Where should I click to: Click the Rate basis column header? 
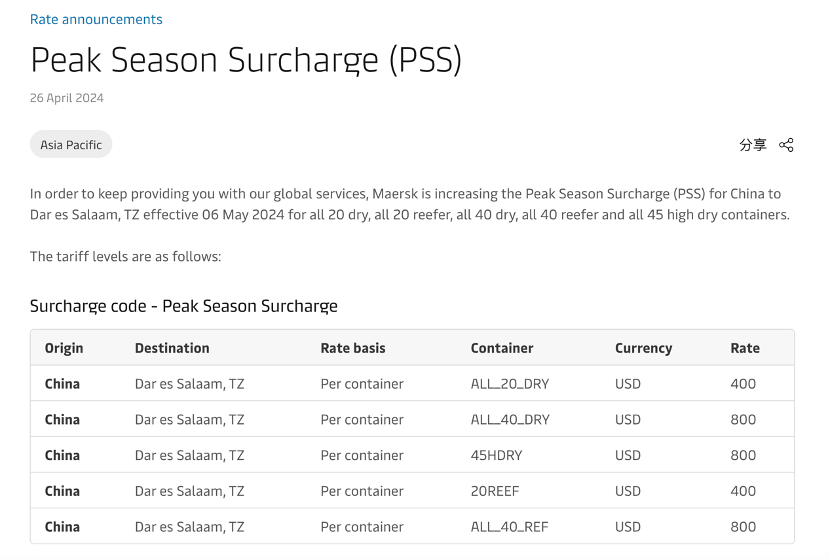pos(353,348)
